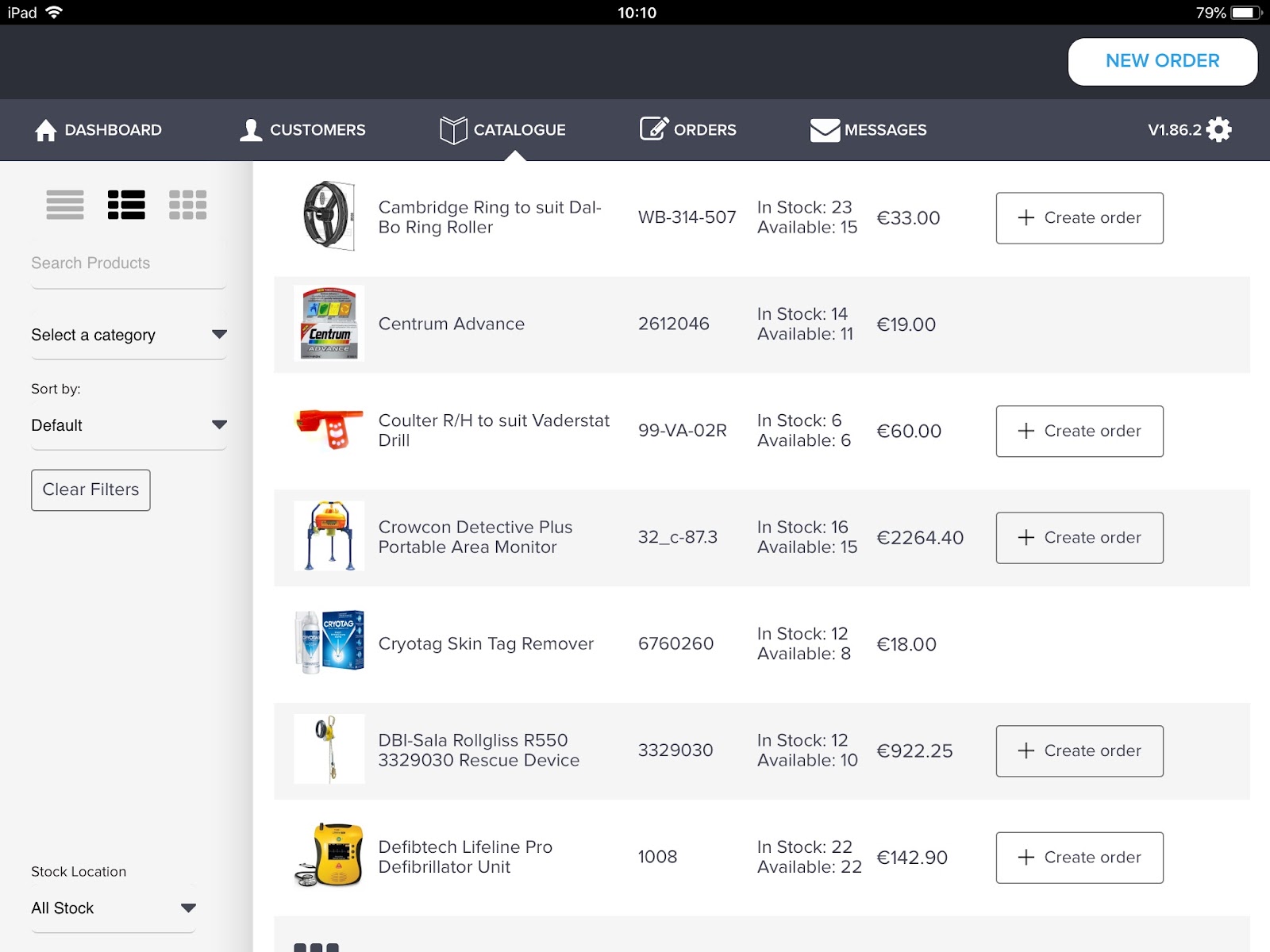This screenshot has width=1270, height=952.
Task: Open the Catalogue tab
Action: [x=502, y=130]
